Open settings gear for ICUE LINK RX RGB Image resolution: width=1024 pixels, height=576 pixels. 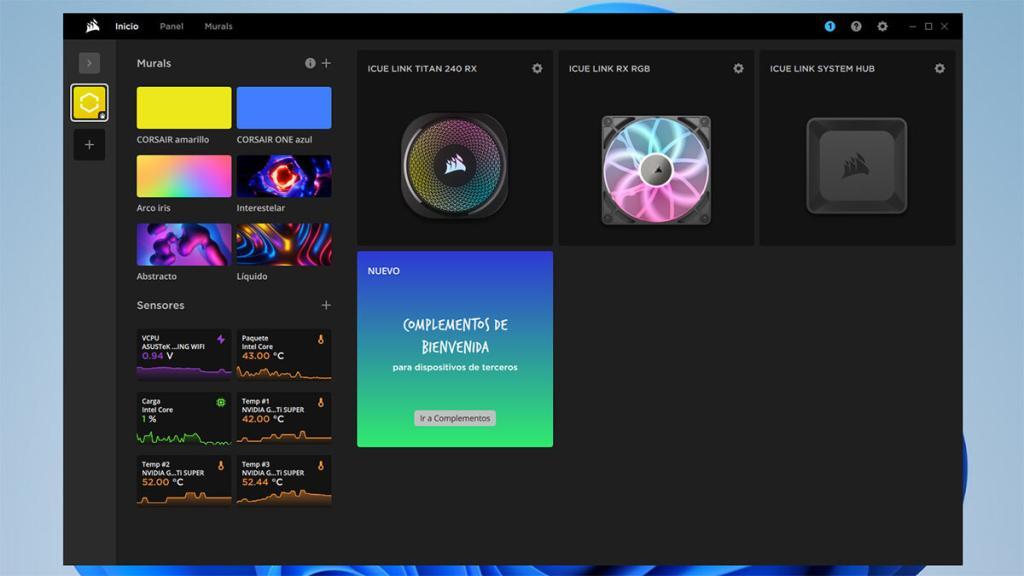click(x=738, y=68)
